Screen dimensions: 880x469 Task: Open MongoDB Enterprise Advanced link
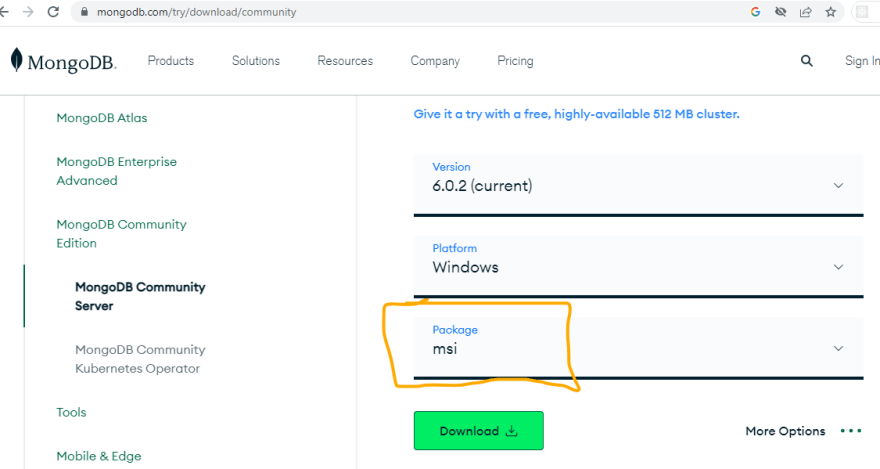pos(116,171)
